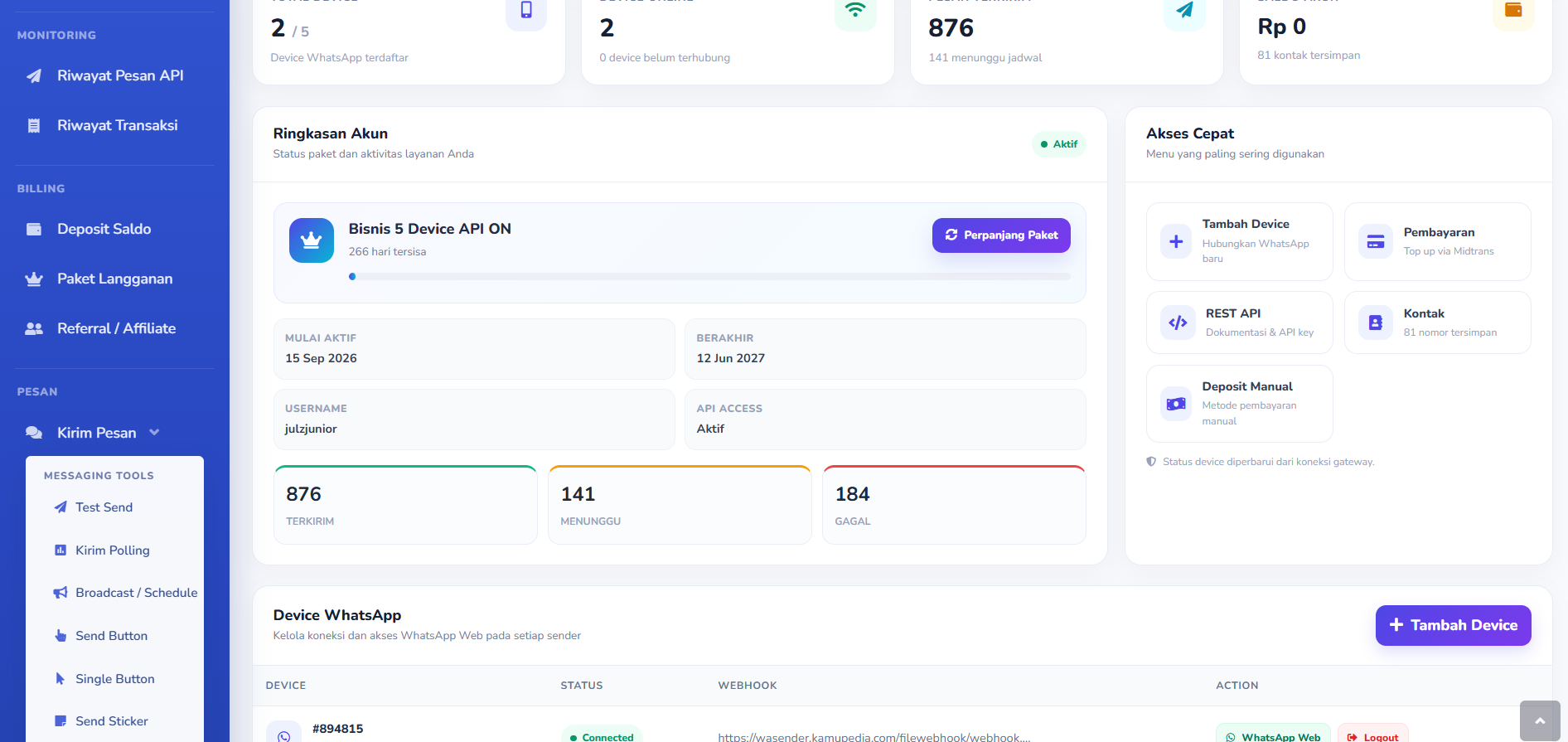
Task: Click the chat bubbles icon beside Kirim Pesan
Action: pyautogui.click(x=34, y=433)
